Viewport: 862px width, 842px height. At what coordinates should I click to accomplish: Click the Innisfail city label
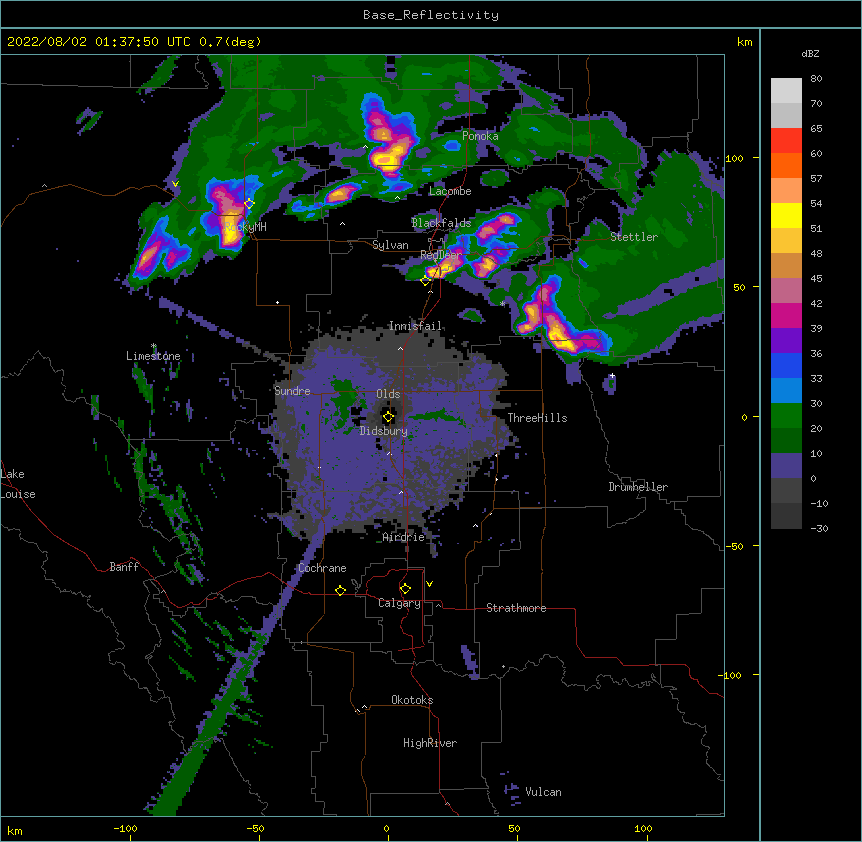pyautogui.click(x=415, y=326)
